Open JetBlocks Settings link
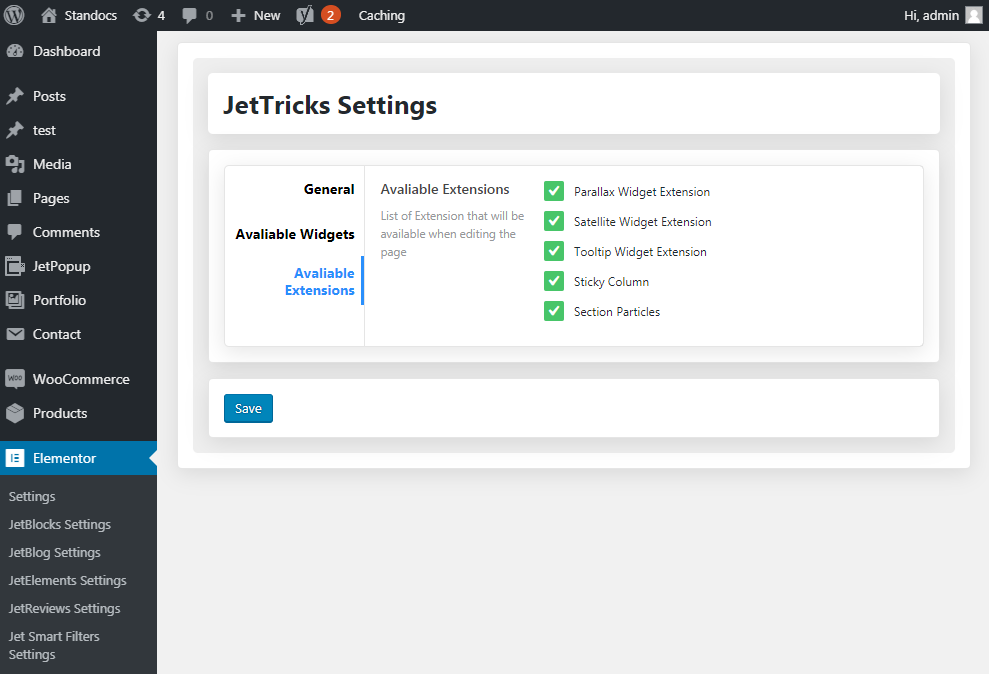 point(60,525)
